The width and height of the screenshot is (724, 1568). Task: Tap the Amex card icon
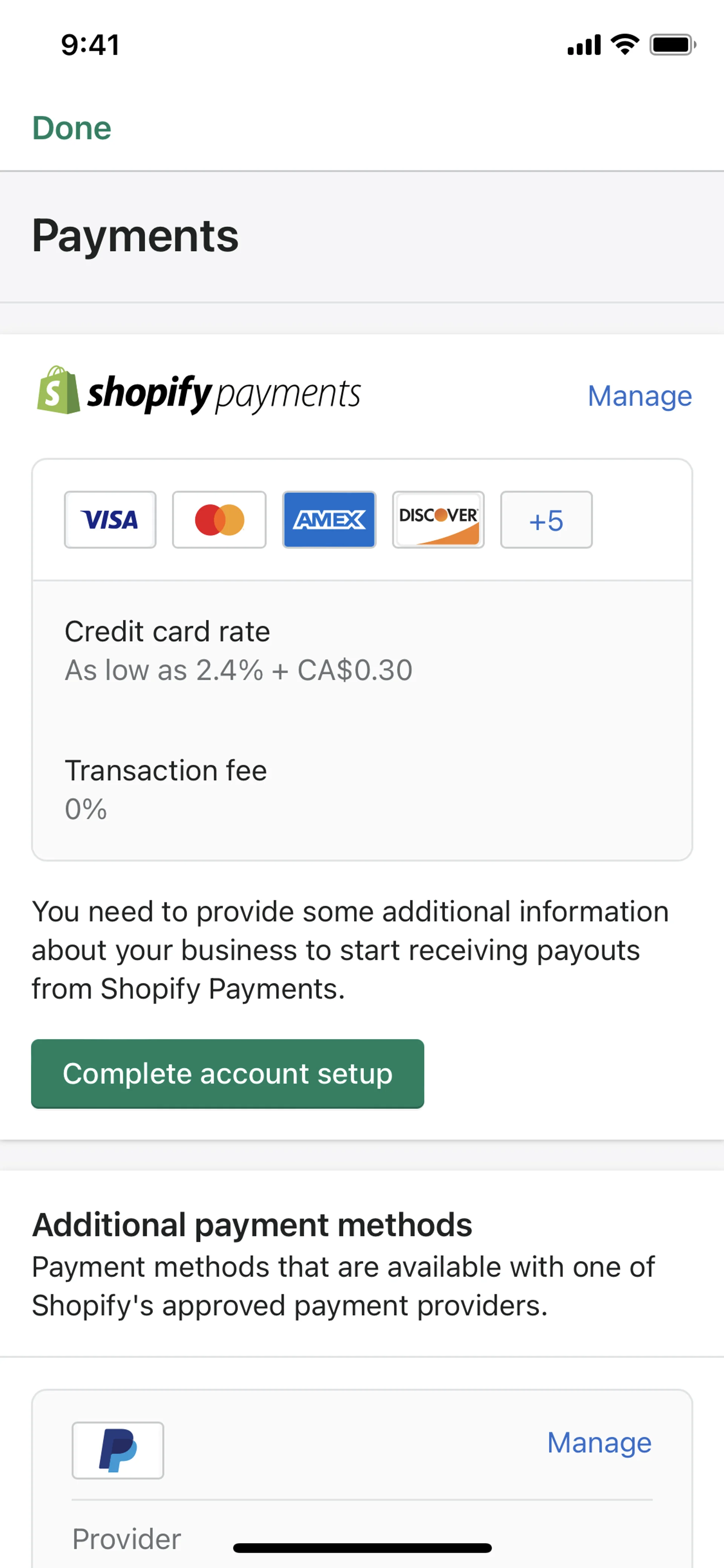[x=329, y=520]
